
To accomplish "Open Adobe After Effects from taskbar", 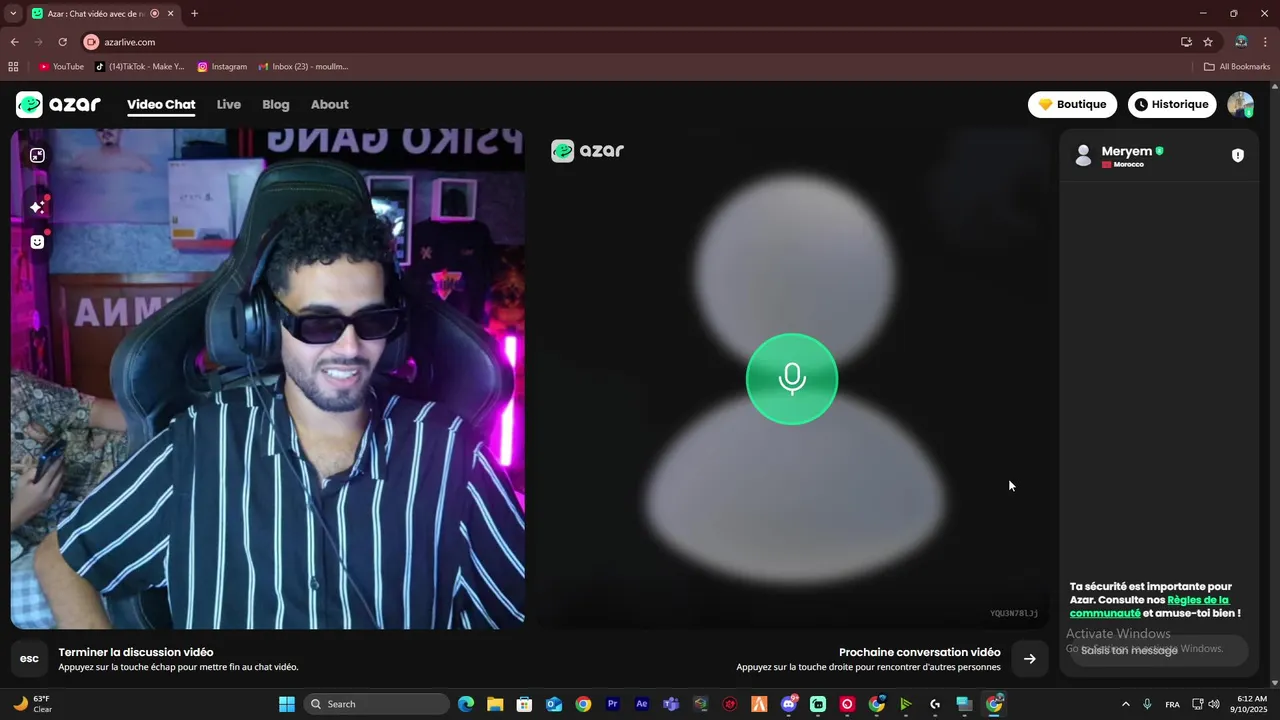I will (642, 704).
